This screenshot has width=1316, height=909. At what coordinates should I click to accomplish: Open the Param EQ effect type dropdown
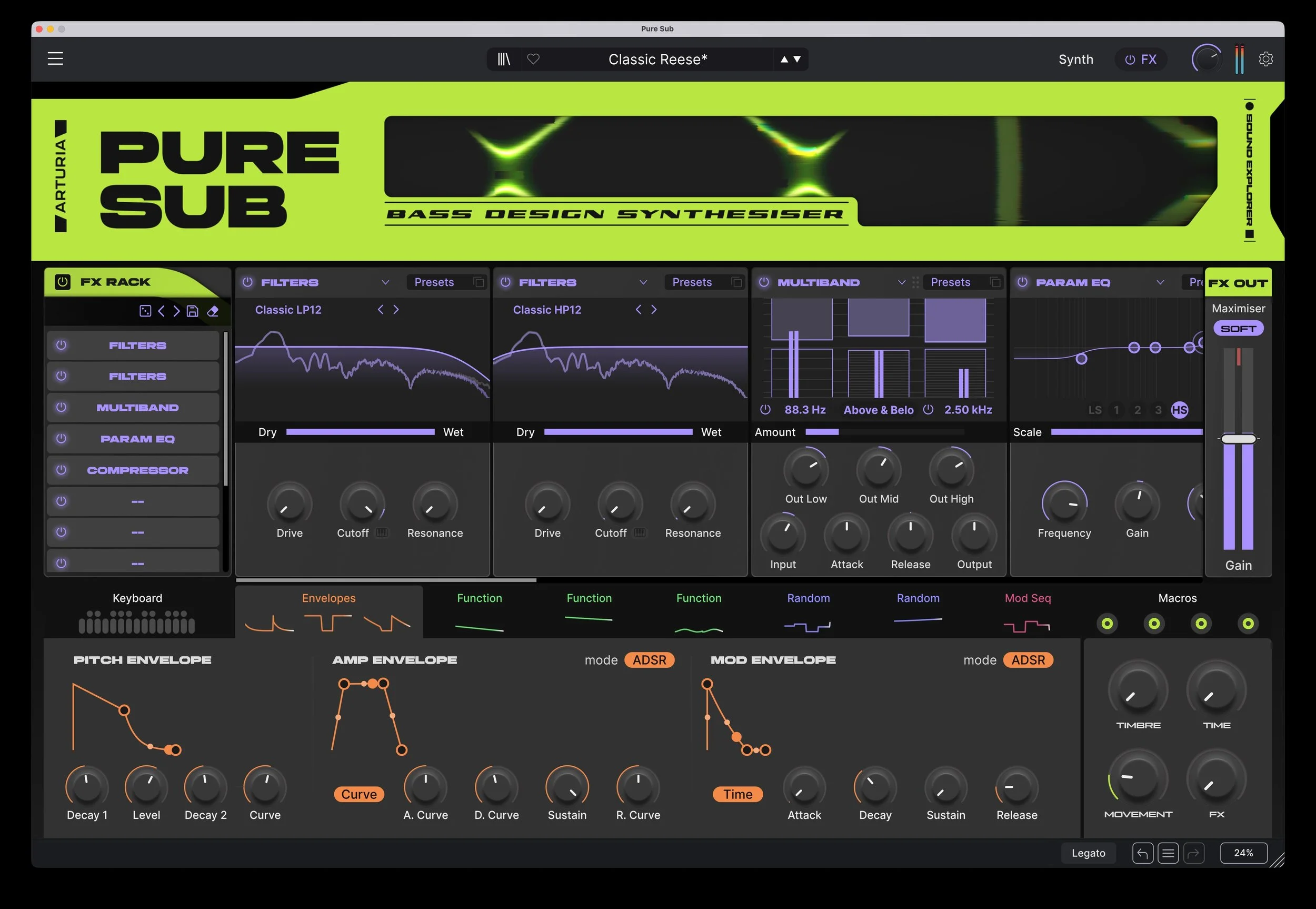[x=1160, y=282]
